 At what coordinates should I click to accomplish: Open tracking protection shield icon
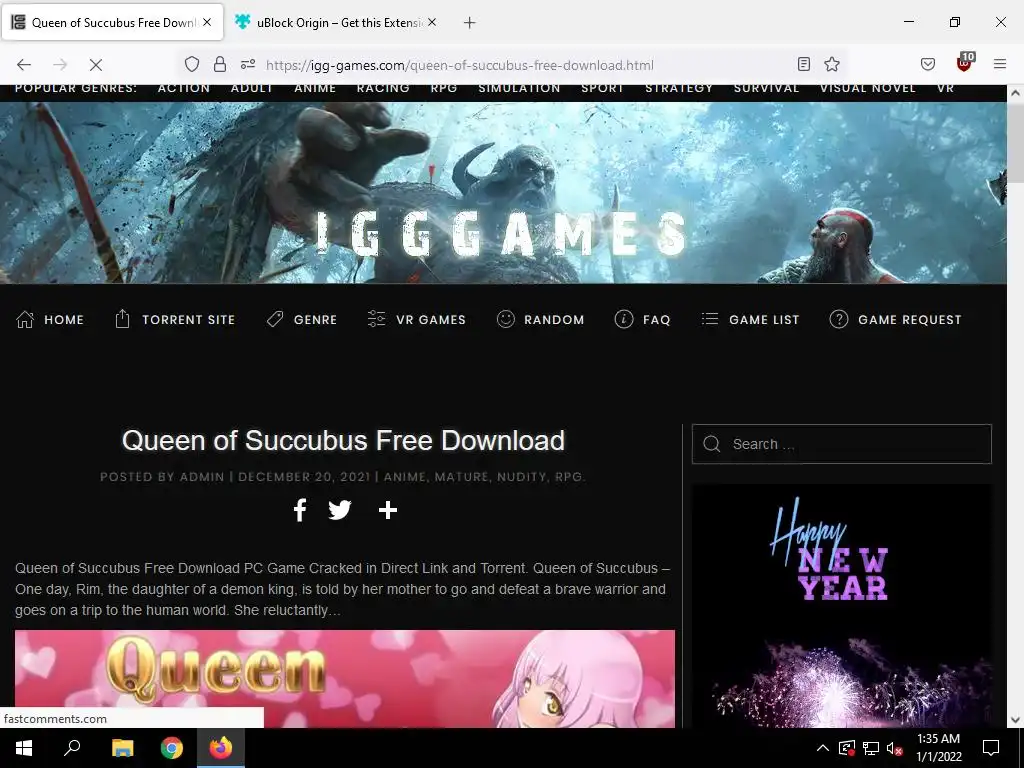[x=191, y=64]
